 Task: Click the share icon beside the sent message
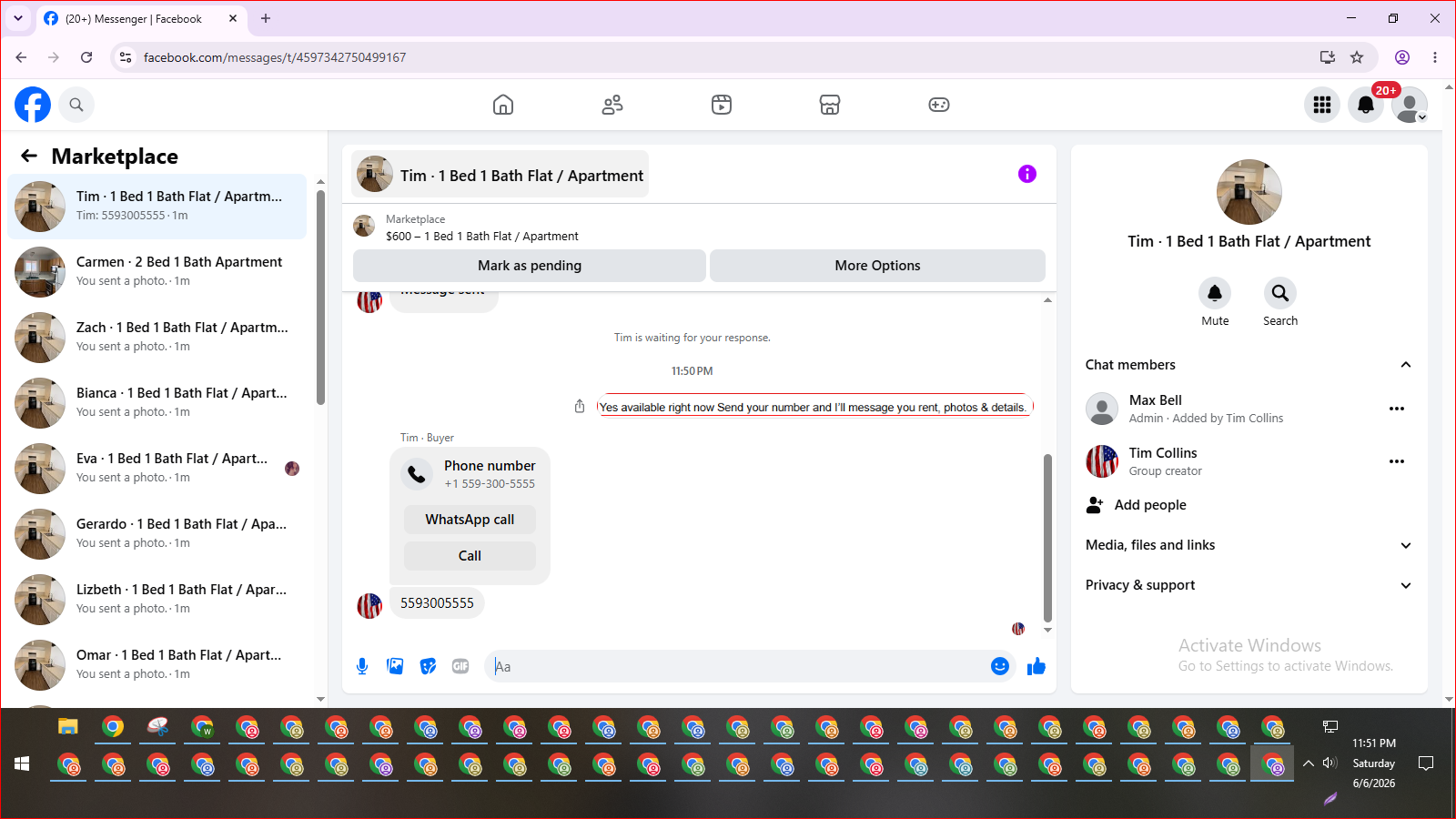pyautogui.click(x=580, y=406)
